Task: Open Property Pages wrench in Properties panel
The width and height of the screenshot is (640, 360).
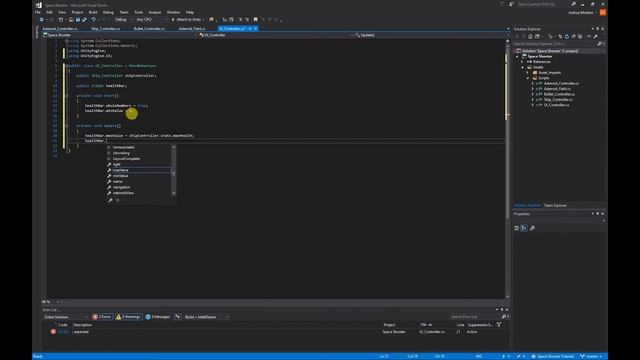Action: [x=532, y=228]
